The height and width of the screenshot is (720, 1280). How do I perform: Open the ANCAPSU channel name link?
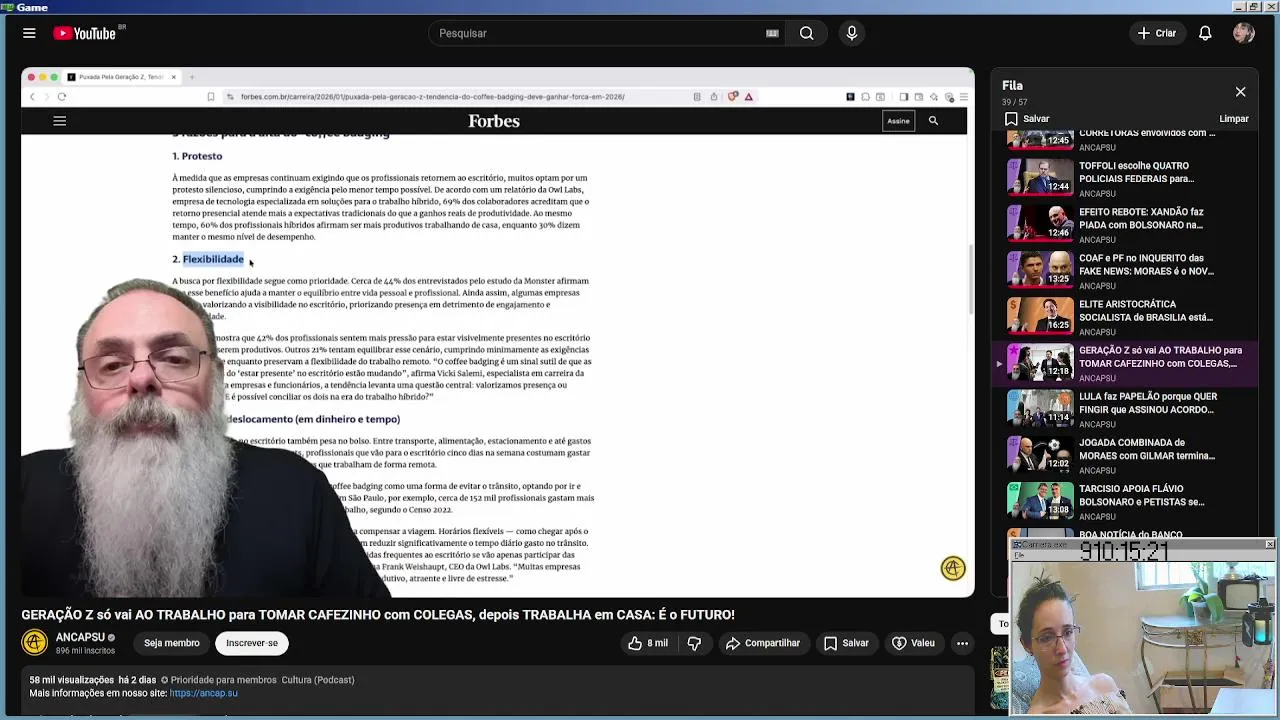tap(80, 637)
